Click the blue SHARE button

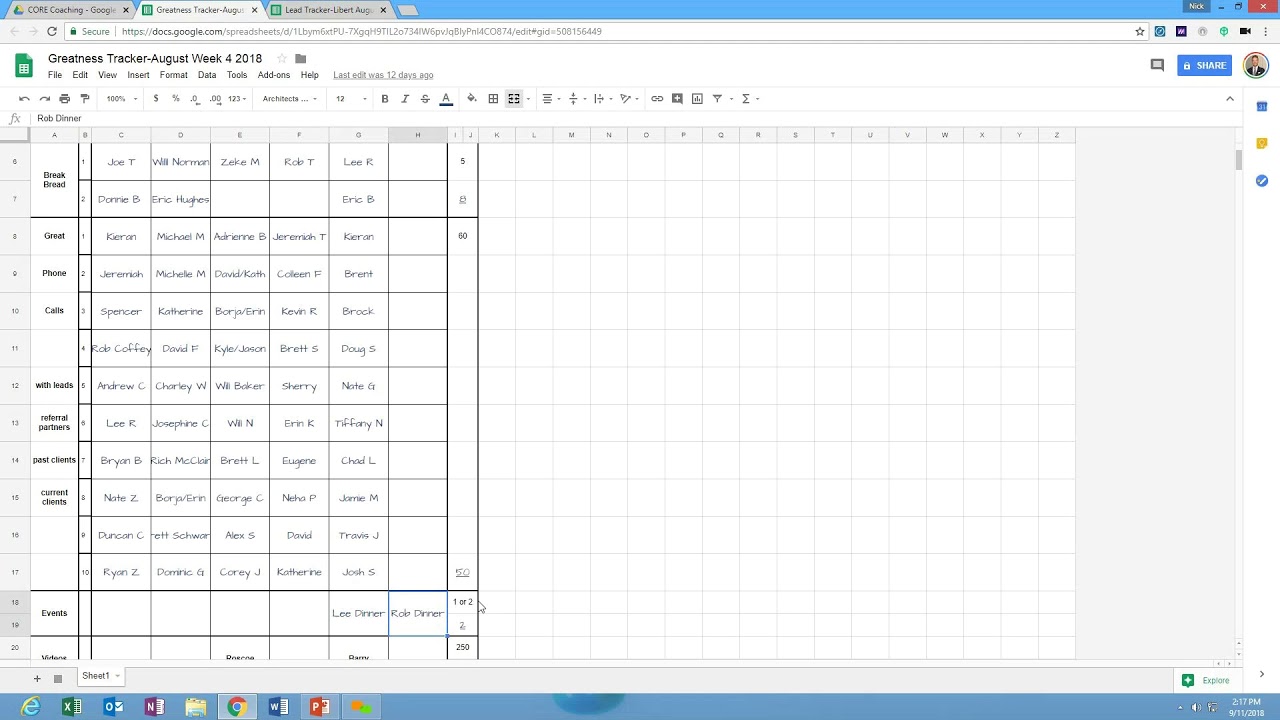pyautogui.click(x=1204, y=66)
